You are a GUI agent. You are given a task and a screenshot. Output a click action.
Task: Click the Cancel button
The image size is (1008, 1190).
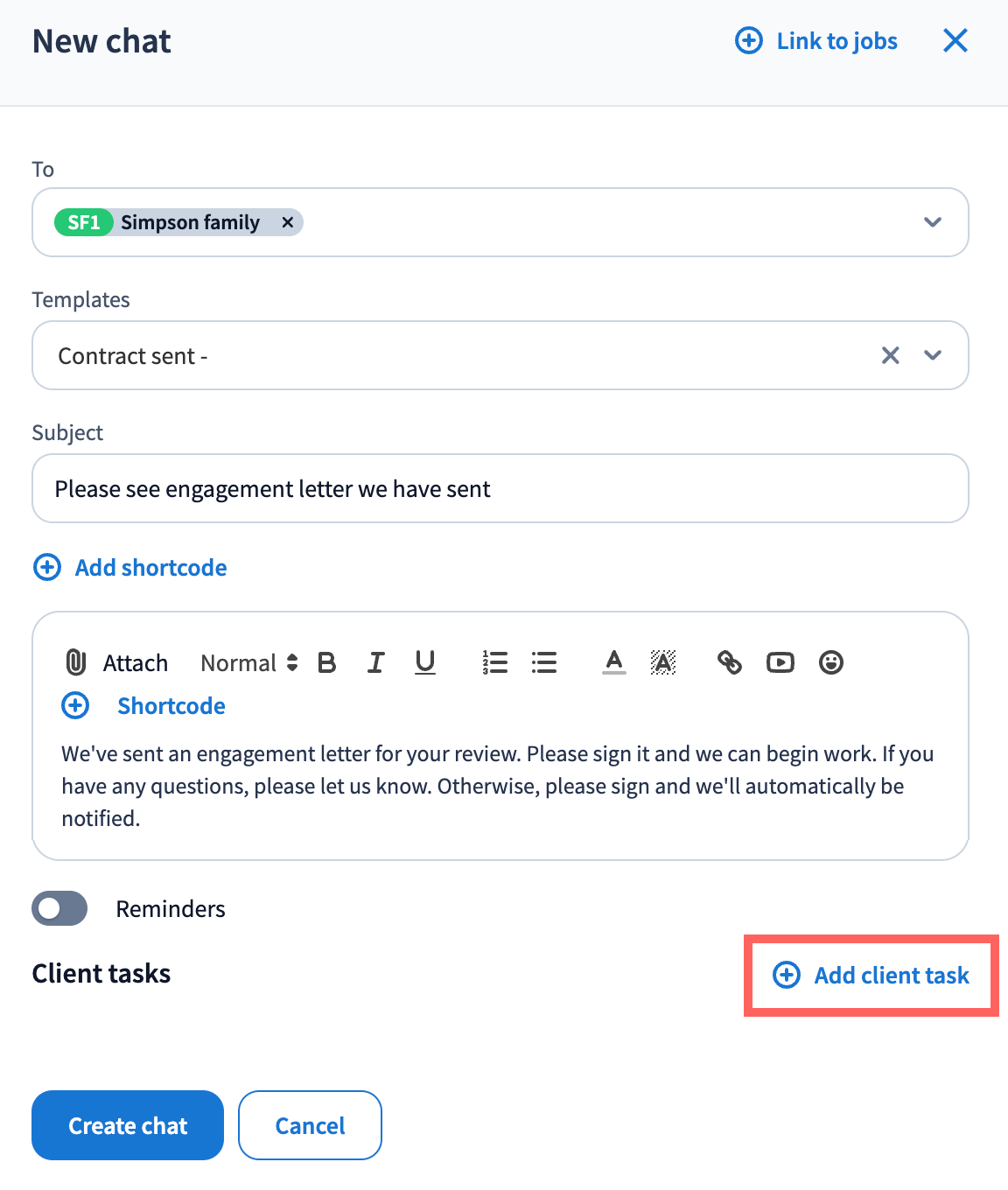310,1125
